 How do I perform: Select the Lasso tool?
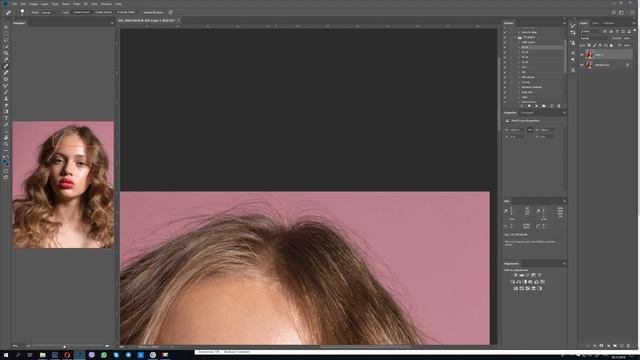point(6,40)
